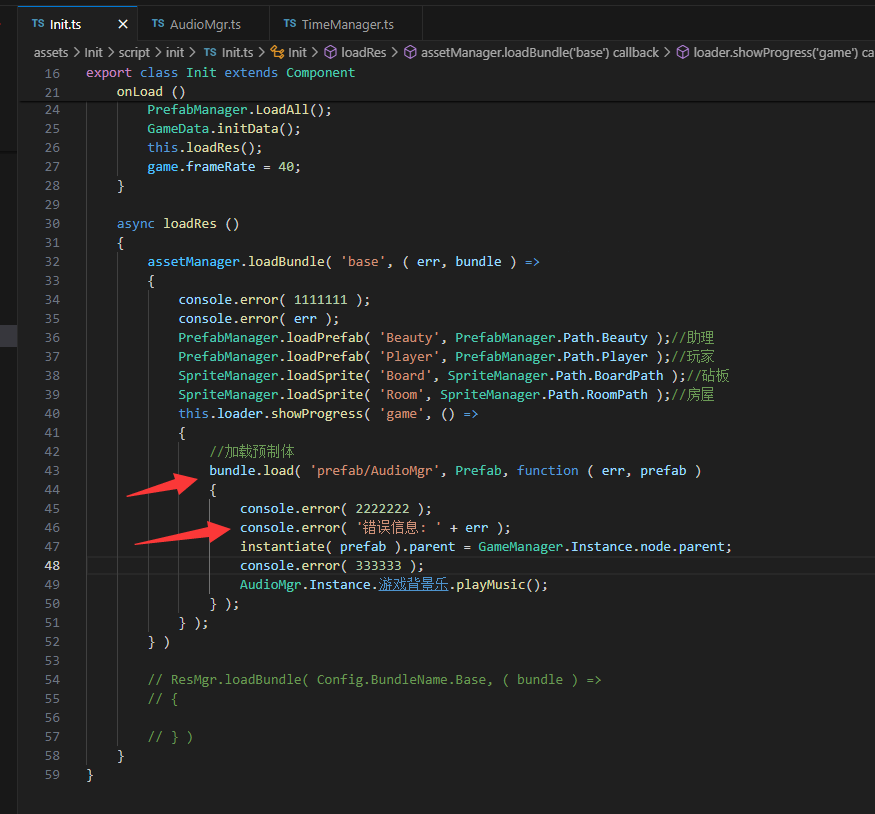Expand breadcrumb chevron after 'loadRes'
Screen dimensions: 875x814
click(x=395, y=52)
